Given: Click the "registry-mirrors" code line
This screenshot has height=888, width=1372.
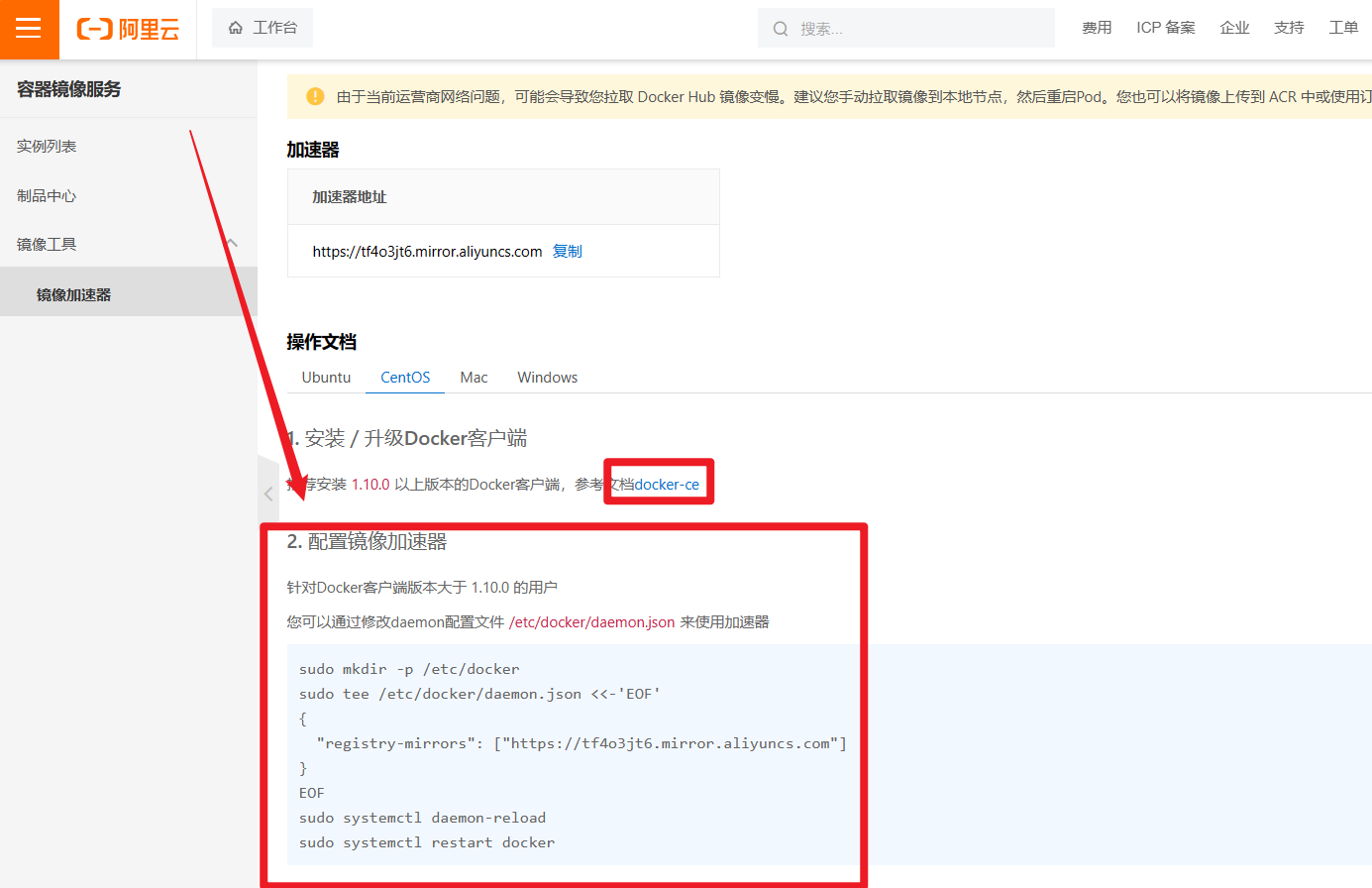Looking at the screenshot, I should click(581, 743).
